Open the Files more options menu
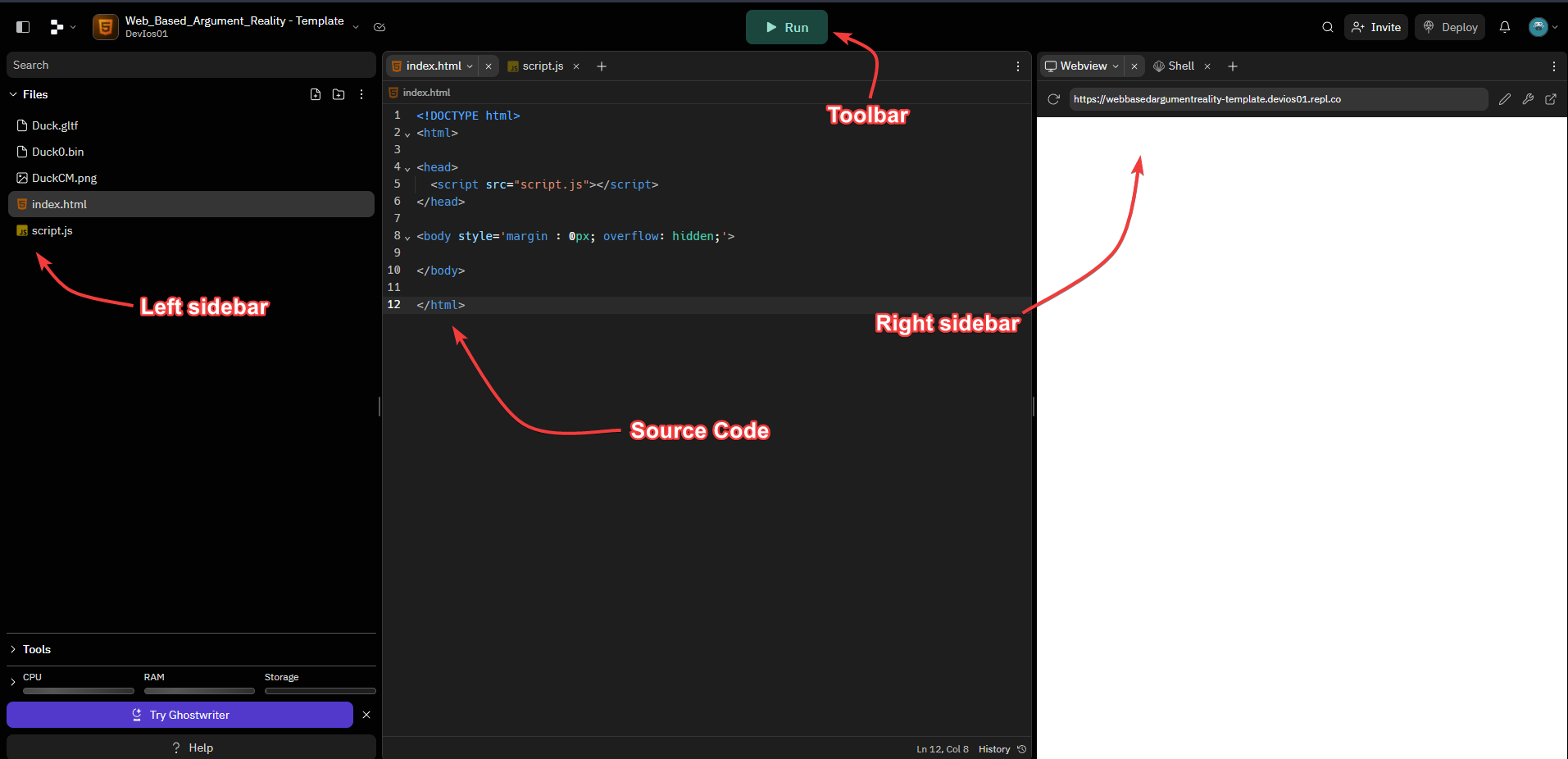 pyautogui.click(x=361, y=94)
